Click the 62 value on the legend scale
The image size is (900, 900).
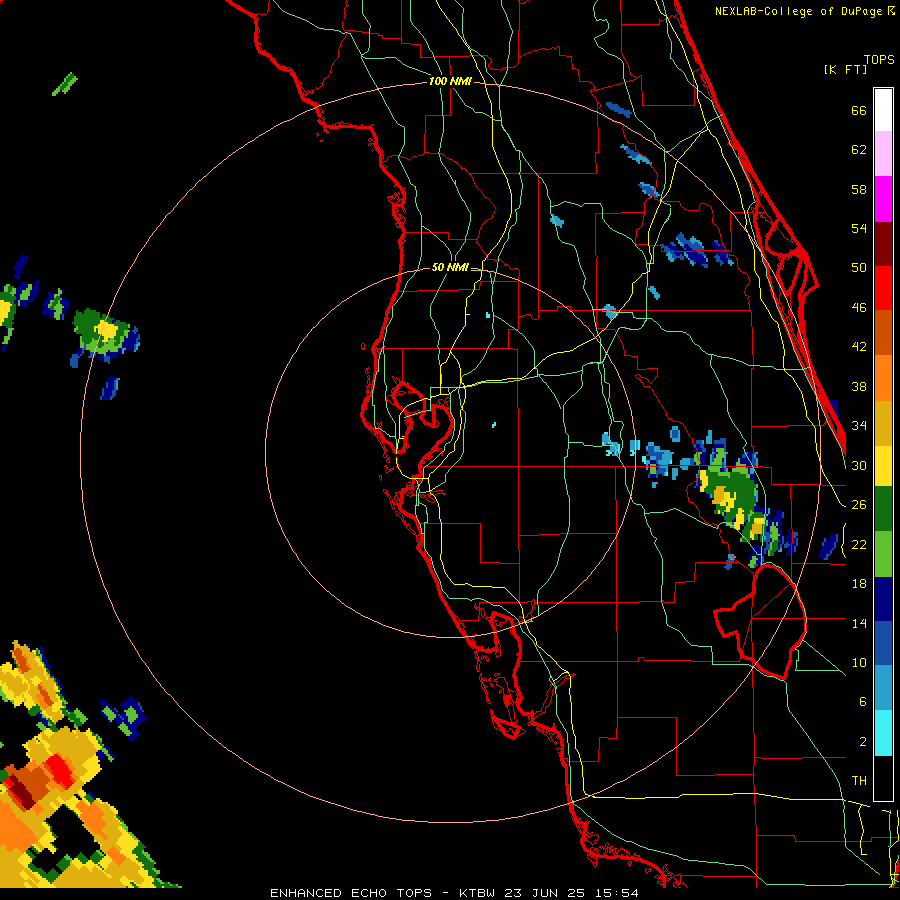859,150
